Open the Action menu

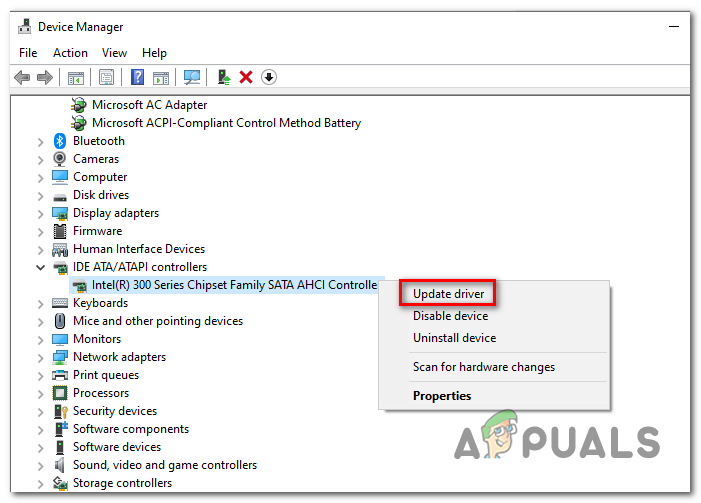click(x=70, y=53)
